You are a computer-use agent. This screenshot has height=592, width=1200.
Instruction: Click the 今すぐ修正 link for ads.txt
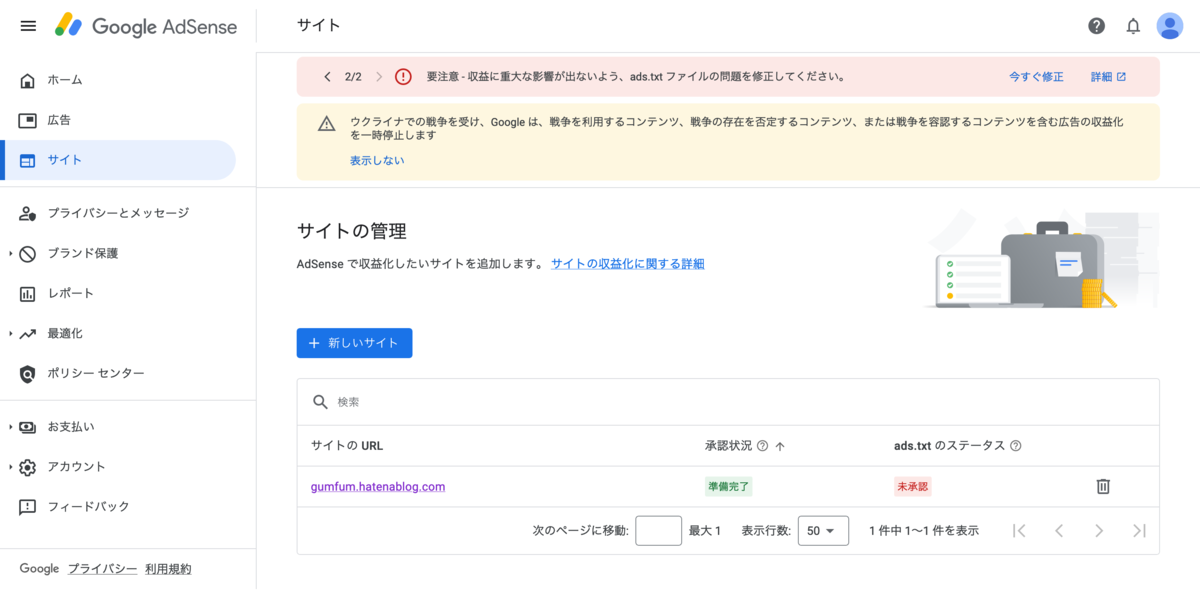[1036, 76]
